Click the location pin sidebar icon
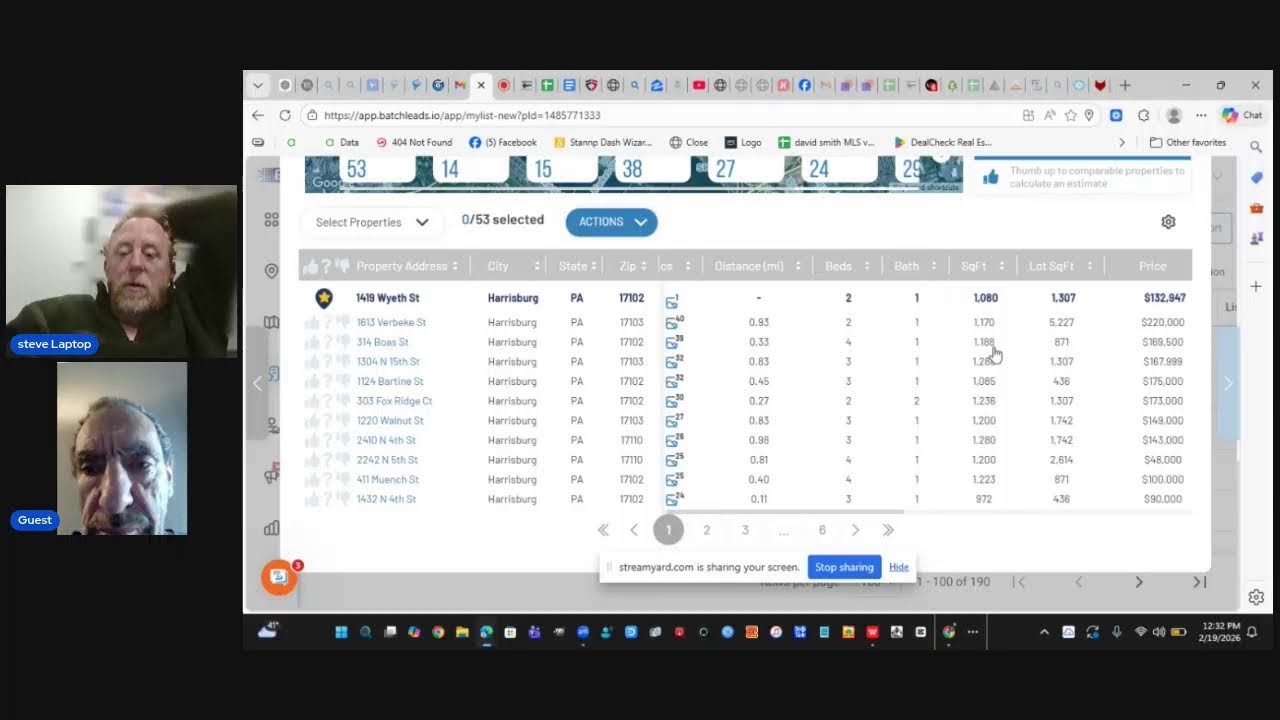This screenshot has height=720, width=1280. (271, 271)
